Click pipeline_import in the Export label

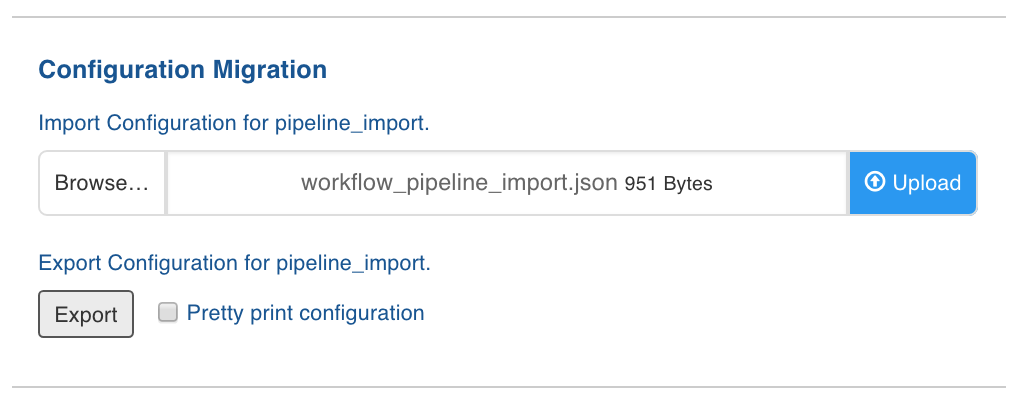tap(351, 264)
